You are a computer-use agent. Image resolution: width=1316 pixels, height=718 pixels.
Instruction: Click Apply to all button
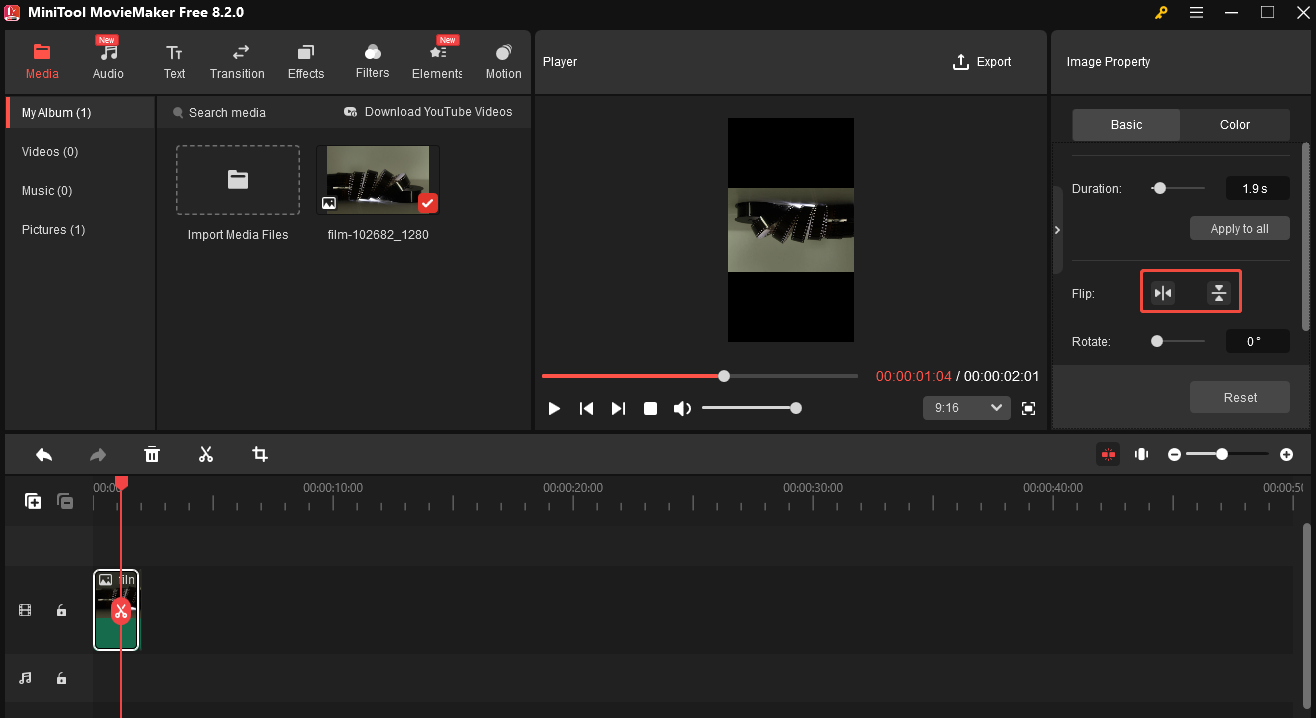pos(1240,229)
